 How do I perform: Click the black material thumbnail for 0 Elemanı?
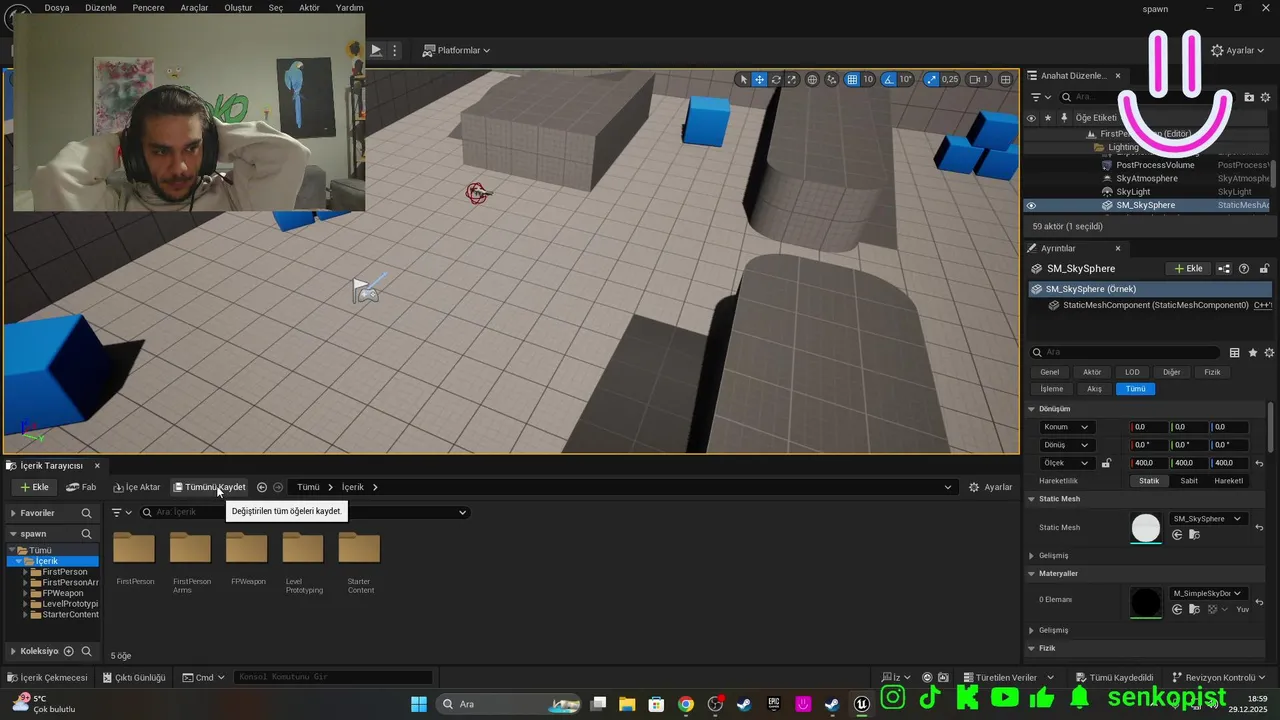pos(1146,602)
